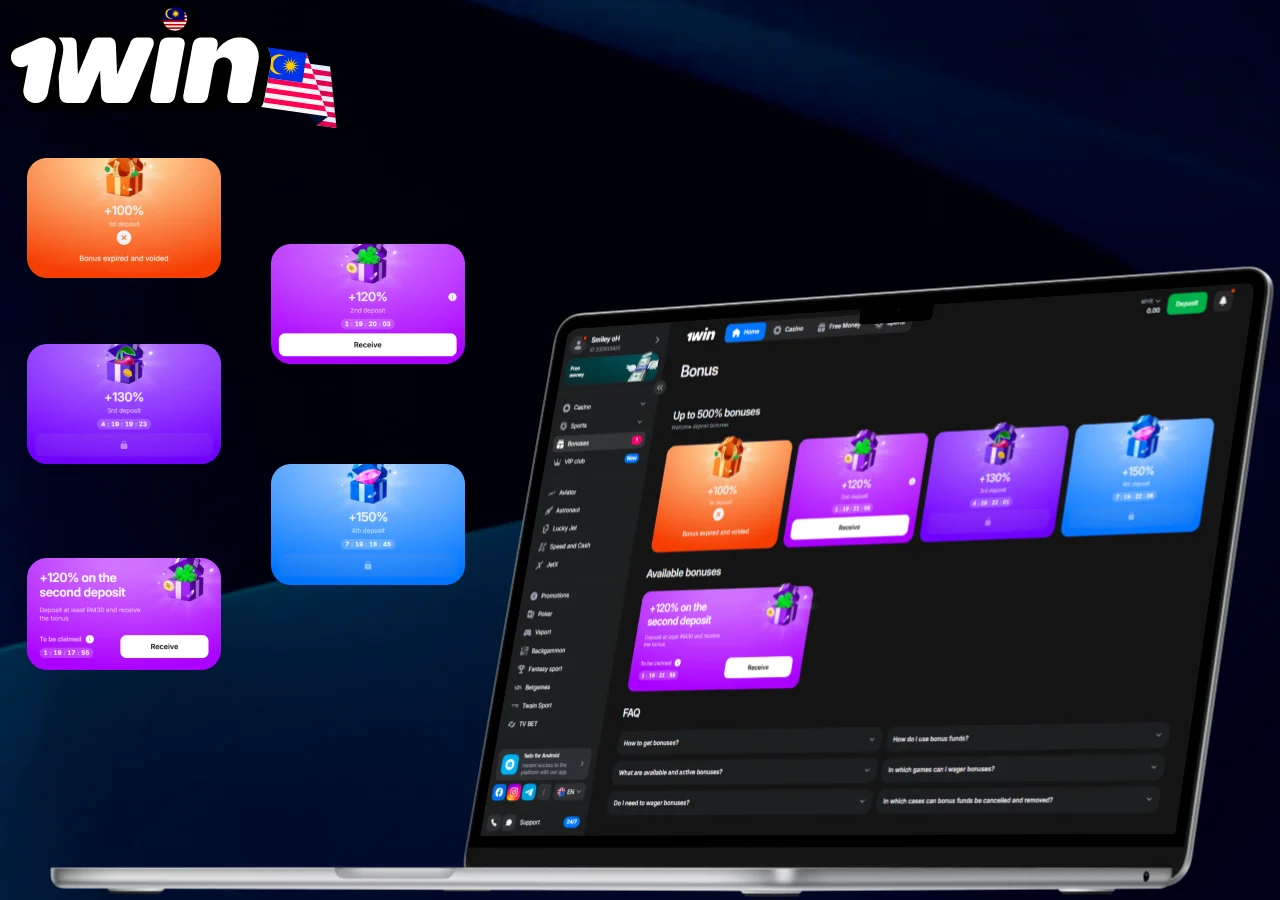Open the Instagram social icon
This screenshot has width=1280, height=900.
(513, 792)
